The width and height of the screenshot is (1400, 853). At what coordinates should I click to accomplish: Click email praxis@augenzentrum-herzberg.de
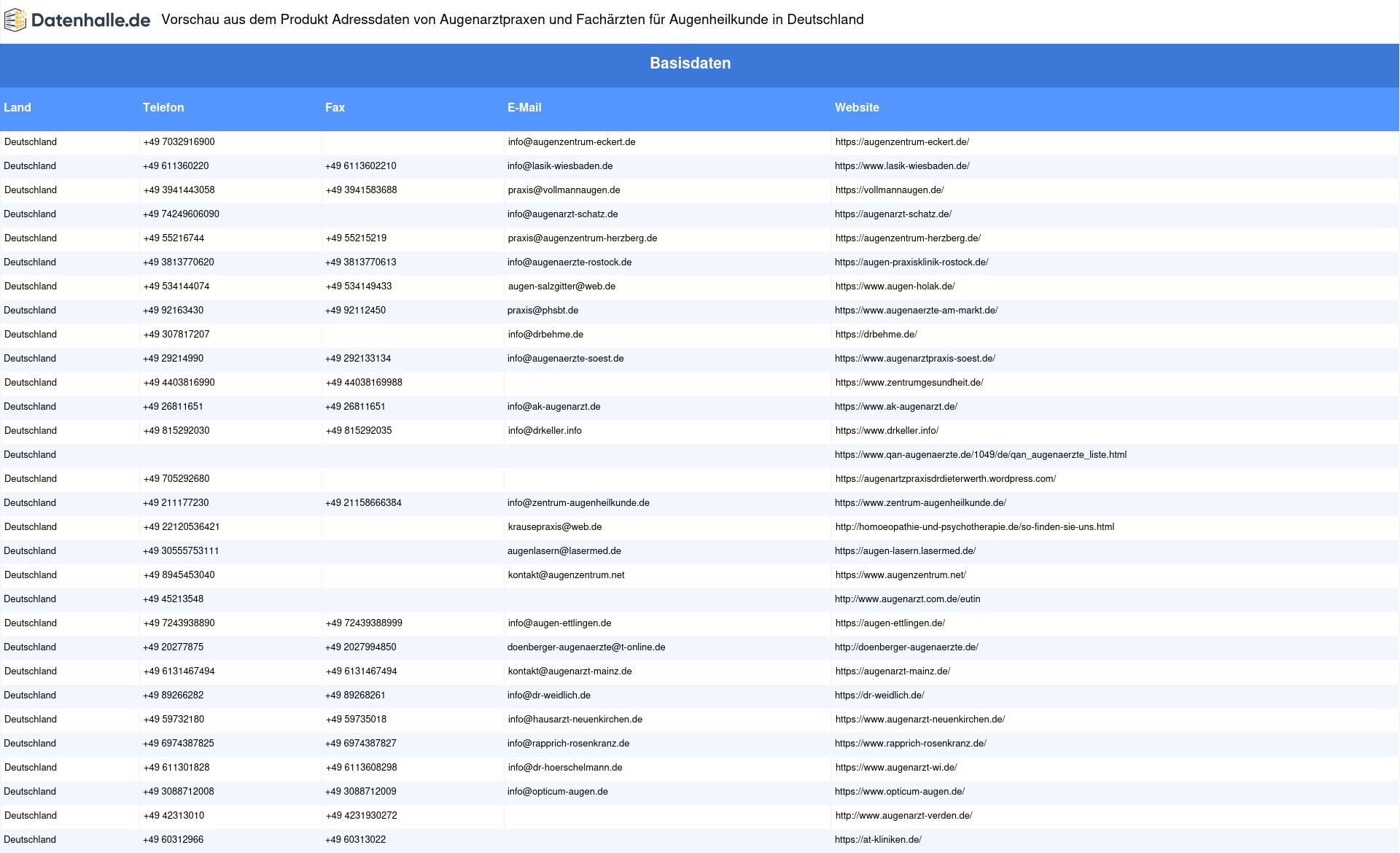tap(583, 238)
